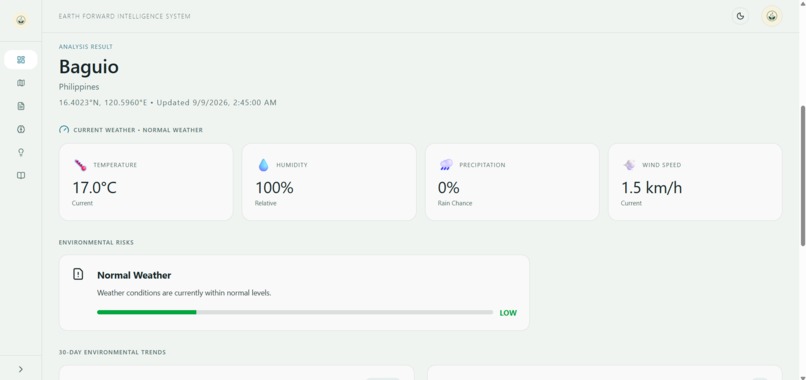Click the Earth Forward Intelligence System header text
The height and width of the screenshot is (380, 806).
point(124,16)
